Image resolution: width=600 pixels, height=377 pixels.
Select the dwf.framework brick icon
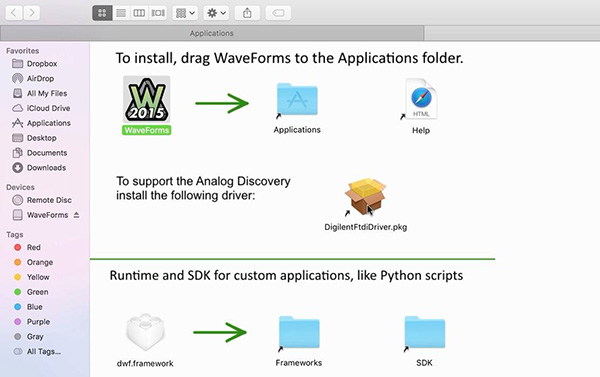[x=145, y=332]
